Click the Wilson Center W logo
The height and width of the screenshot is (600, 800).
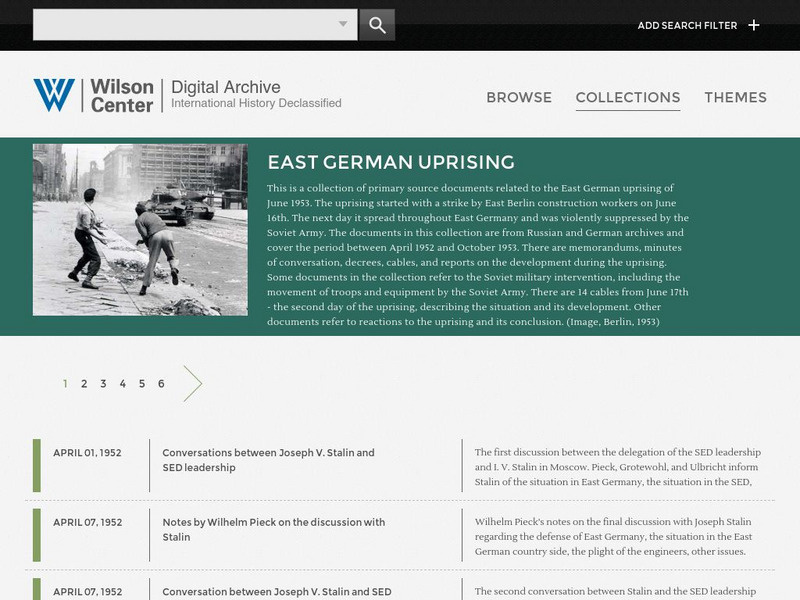coord(54,95)
